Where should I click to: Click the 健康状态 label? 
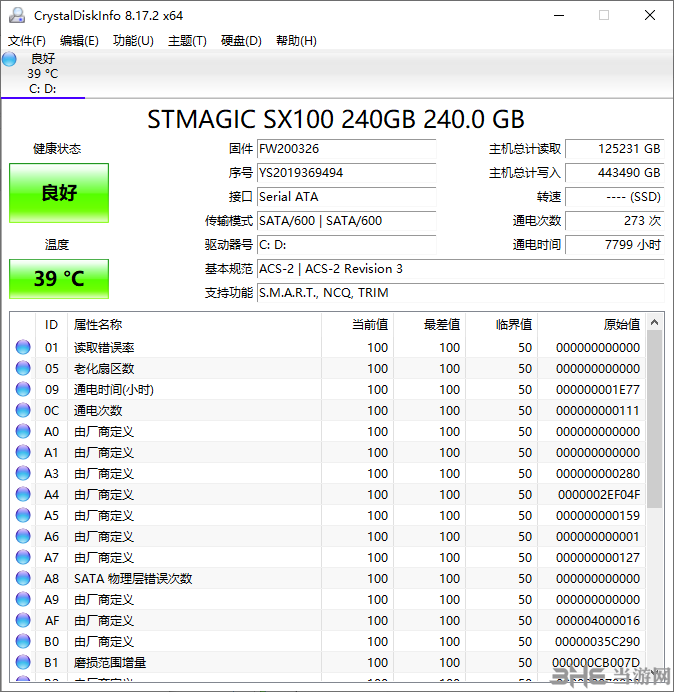(x=57, y=149)
